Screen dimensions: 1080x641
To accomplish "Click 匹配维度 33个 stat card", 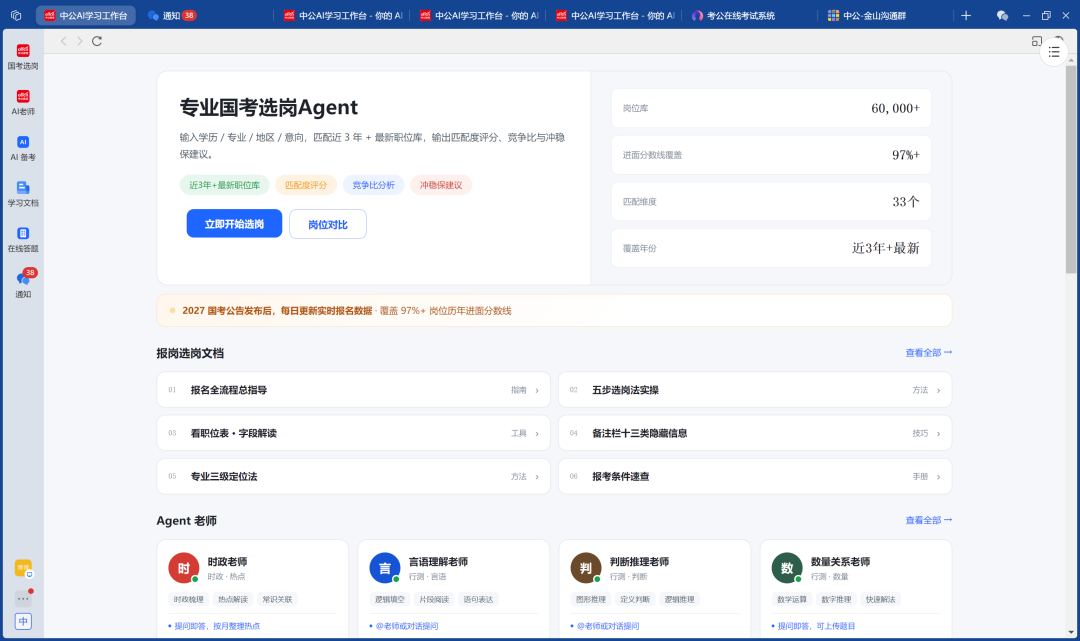I will click(771, 202).
